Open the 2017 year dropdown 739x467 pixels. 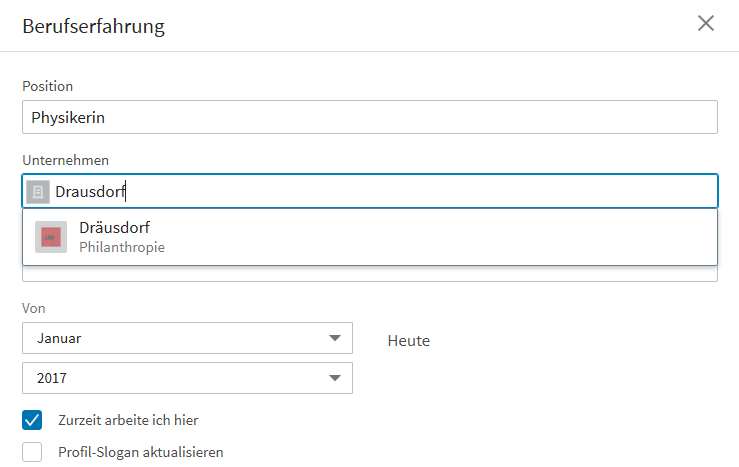pyautogui.click(x=187, y=378)
